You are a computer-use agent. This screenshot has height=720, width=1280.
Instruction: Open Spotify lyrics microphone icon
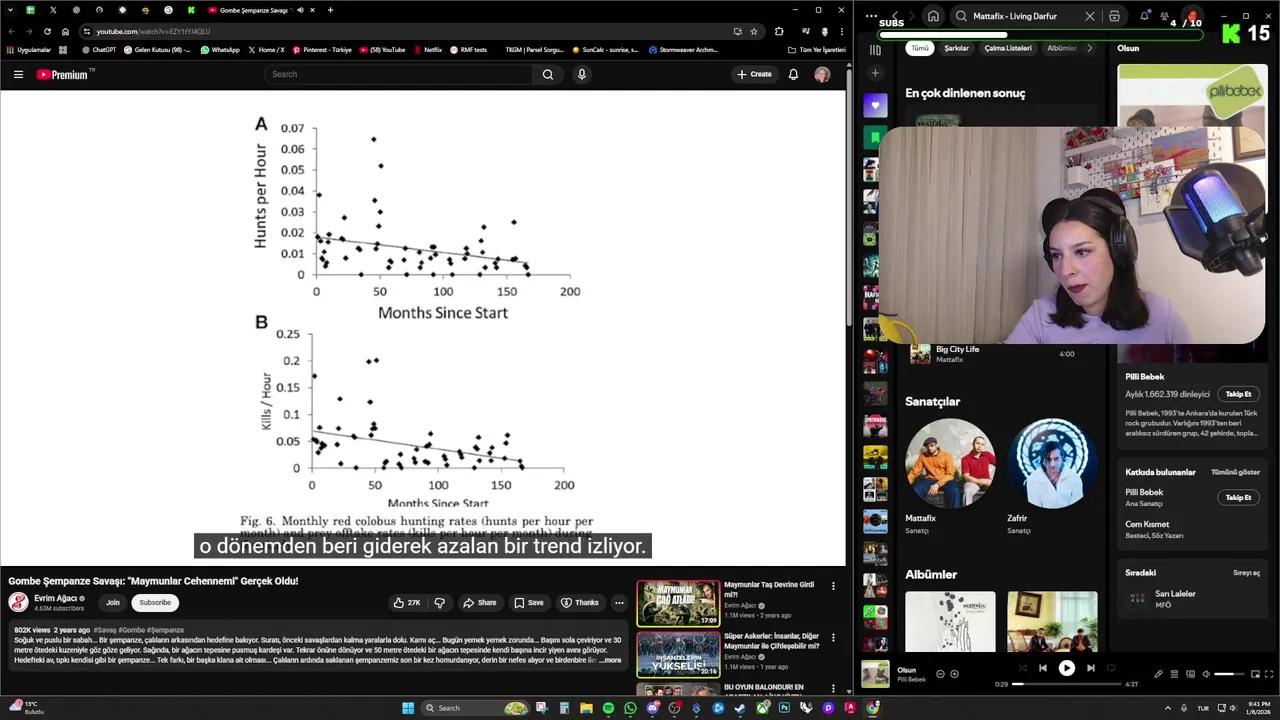pyautogui.click(x=1159, y=674)
